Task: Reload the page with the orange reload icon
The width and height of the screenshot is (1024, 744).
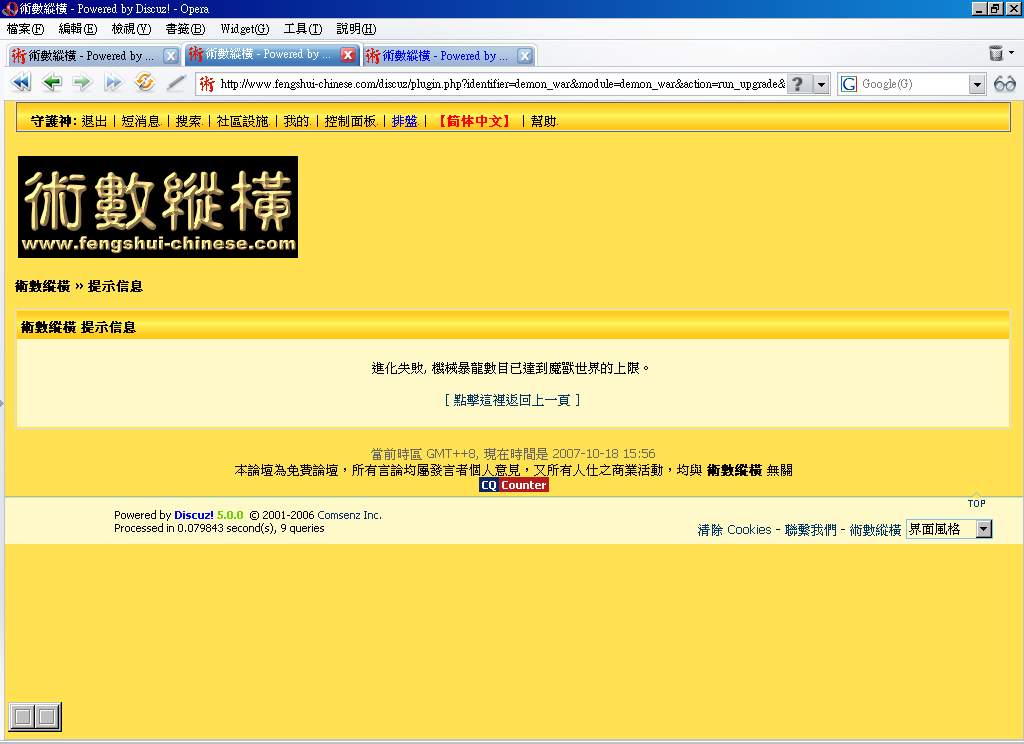Action: tap(145, 84)
